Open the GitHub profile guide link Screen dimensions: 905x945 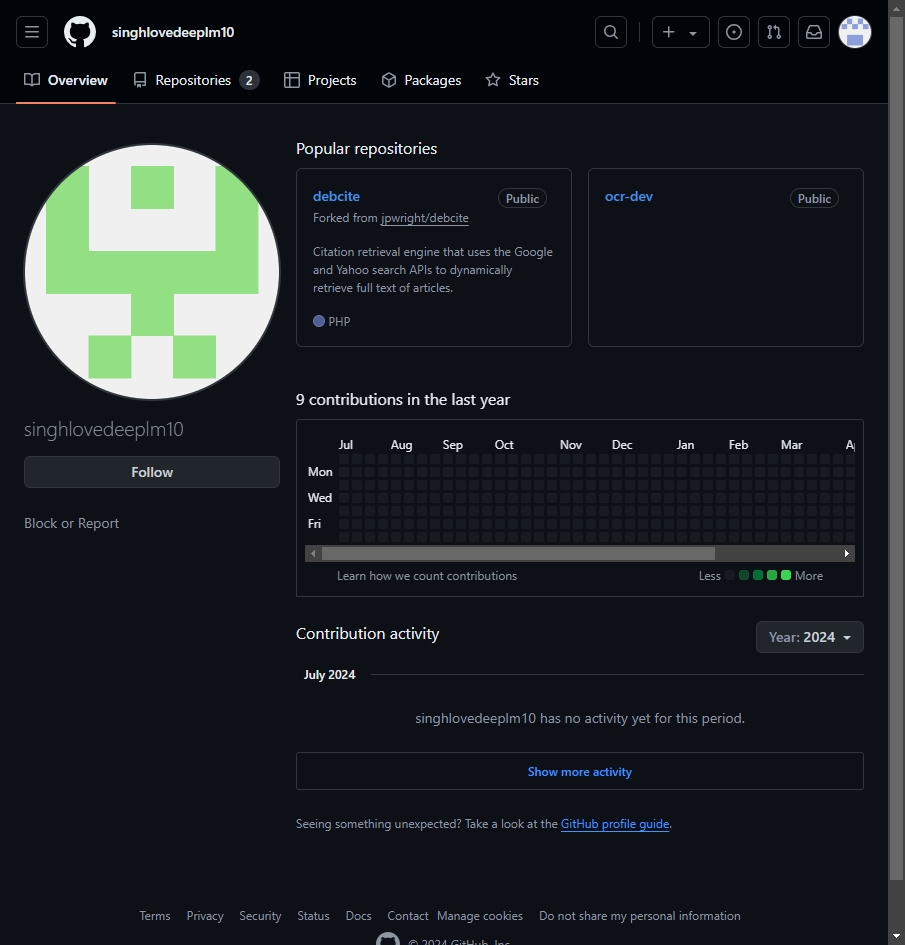(615, 824)
